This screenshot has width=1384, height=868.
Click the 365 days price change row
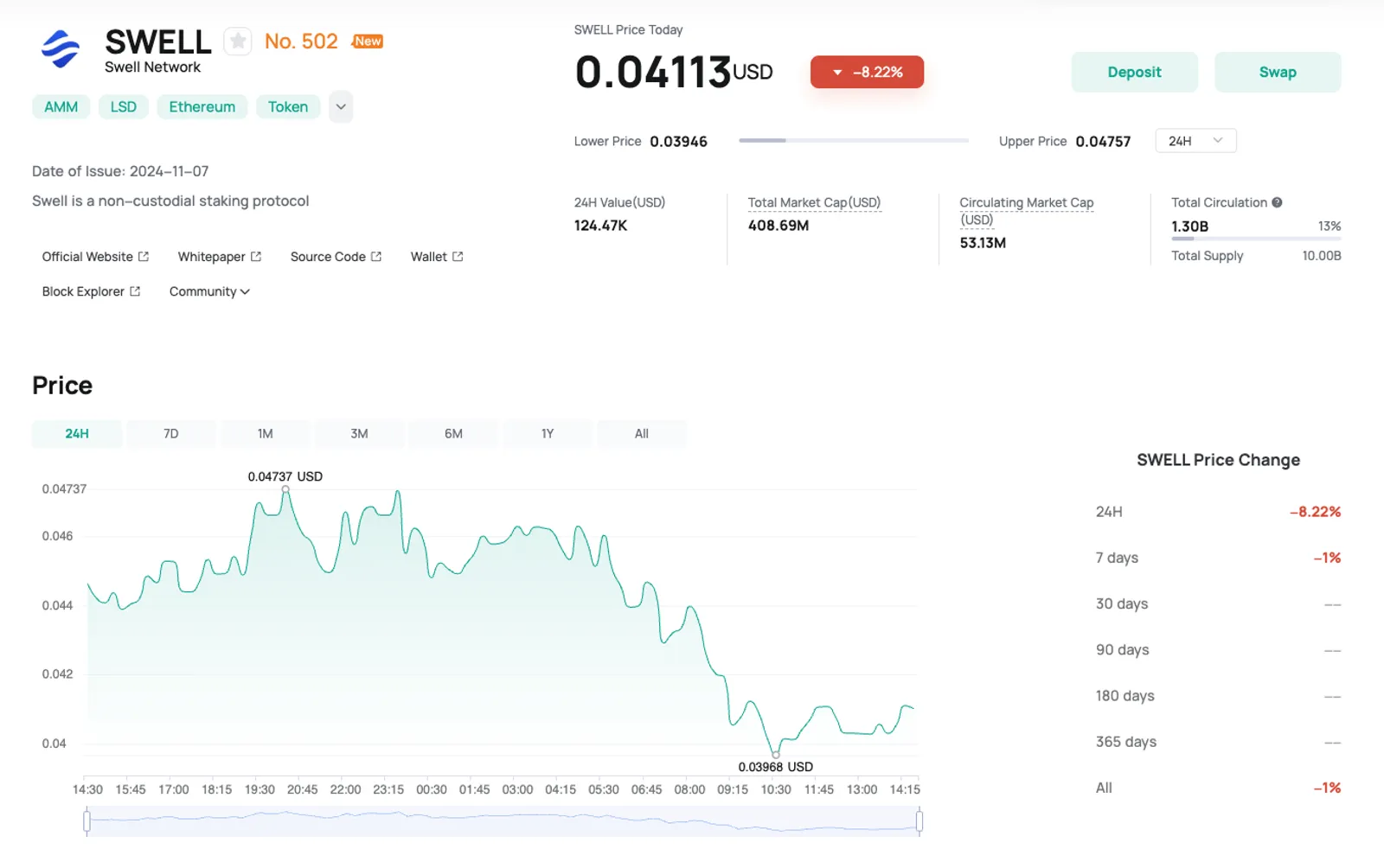[x=1218, y=742]
